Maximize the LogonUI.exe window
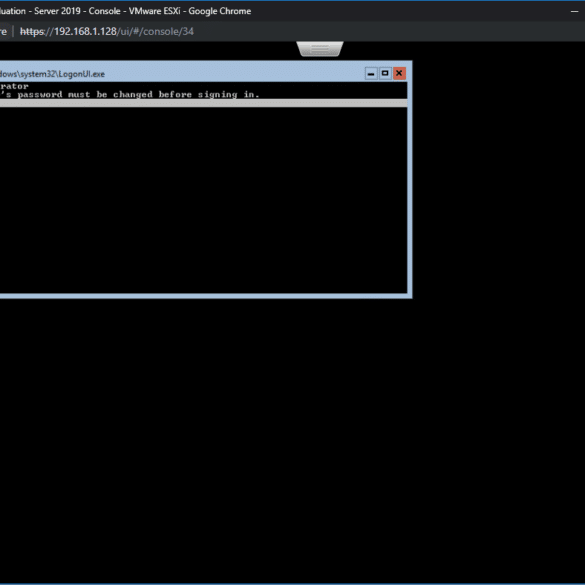The width and height of the screenshot is (585, 585). coord(385,73)
